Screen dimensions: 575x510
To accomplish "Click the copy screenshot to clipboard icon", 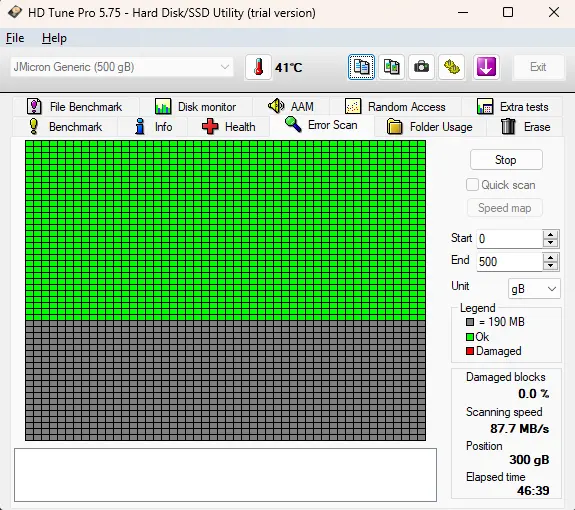I will coord(391,67).
